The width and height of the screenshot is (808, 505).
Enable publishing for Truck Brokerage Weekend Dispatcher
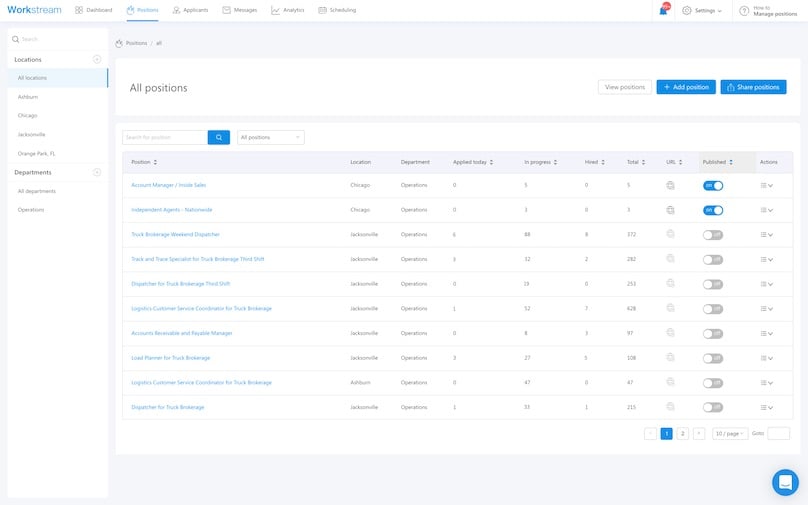(x=712, y=234)
